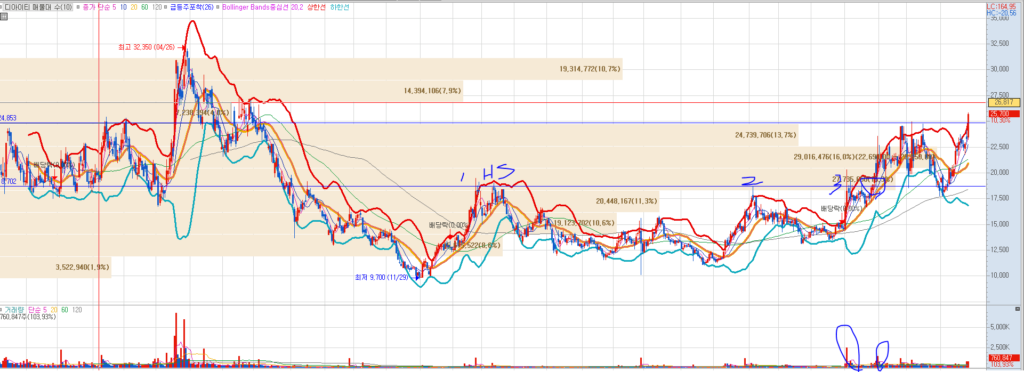Select the stock name label (10) at chart top-left

39,7
